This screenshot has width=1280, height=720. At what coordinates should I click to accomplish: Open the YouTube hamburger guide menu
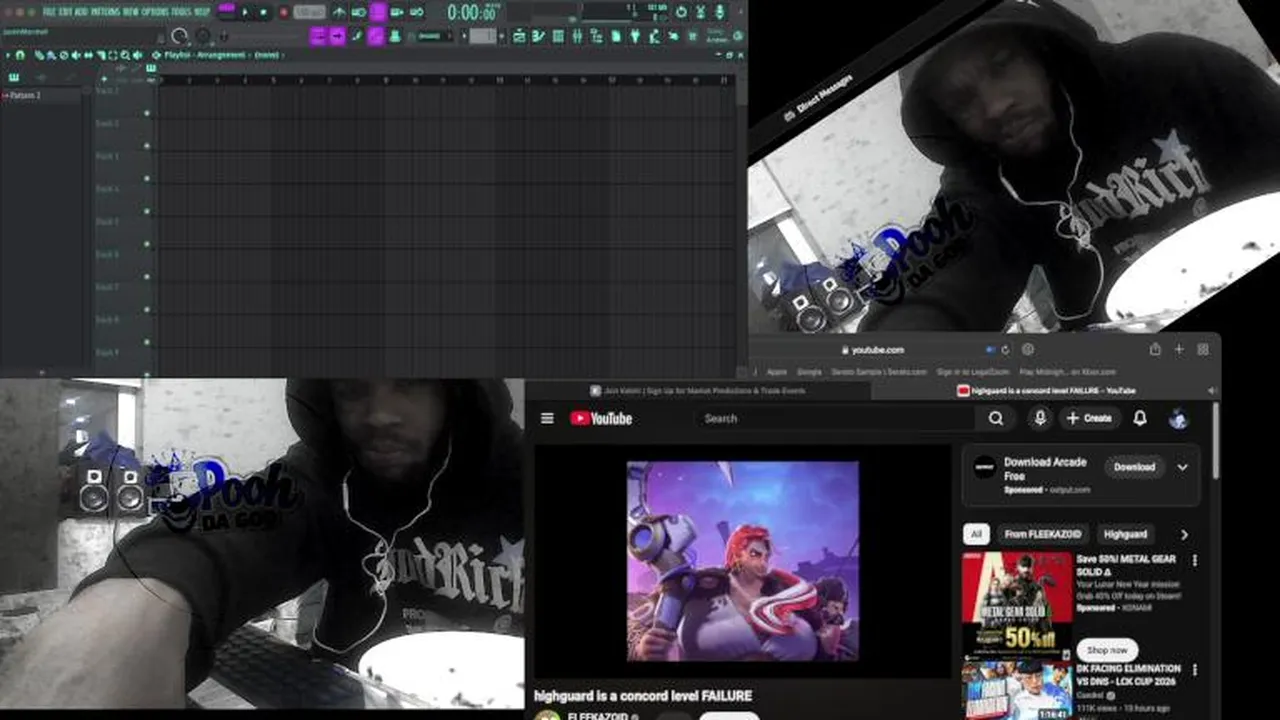tap(547, 418)
